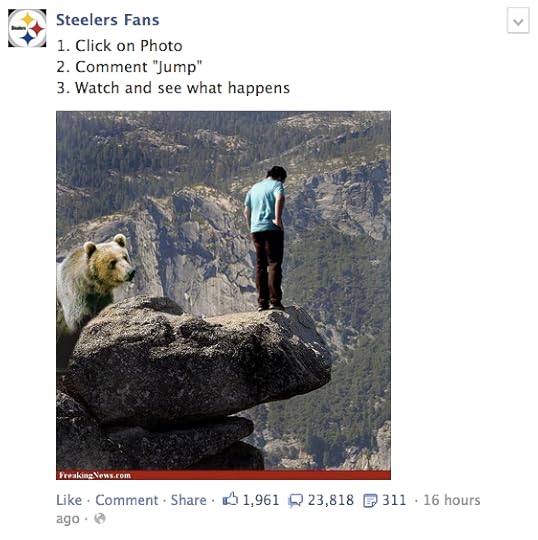The height and width of the screenshot is (540, 538).
Task: Click the globe public audience icon
Action: (100, 518)
